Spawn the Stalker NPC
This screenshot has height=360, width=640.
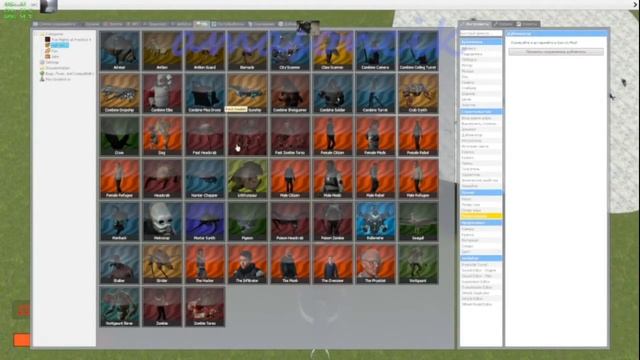120,264
